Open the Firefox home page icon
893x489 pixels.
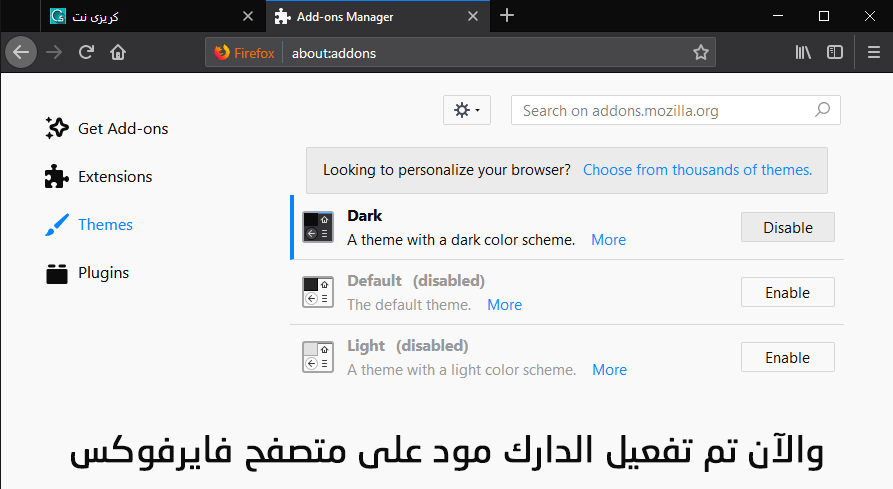point(118,52)
